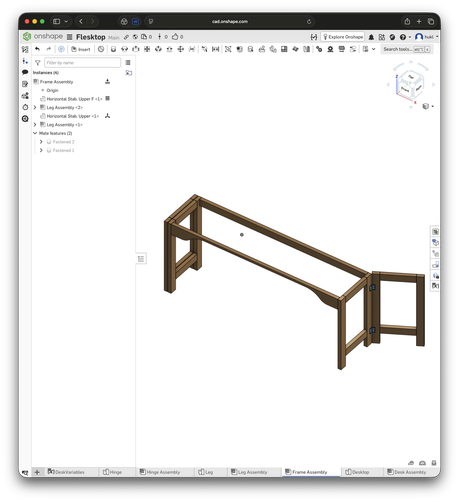The width and height of the screenshot is (459, 502).
Task: Click the Filter by name field
Action: (82, 63)
